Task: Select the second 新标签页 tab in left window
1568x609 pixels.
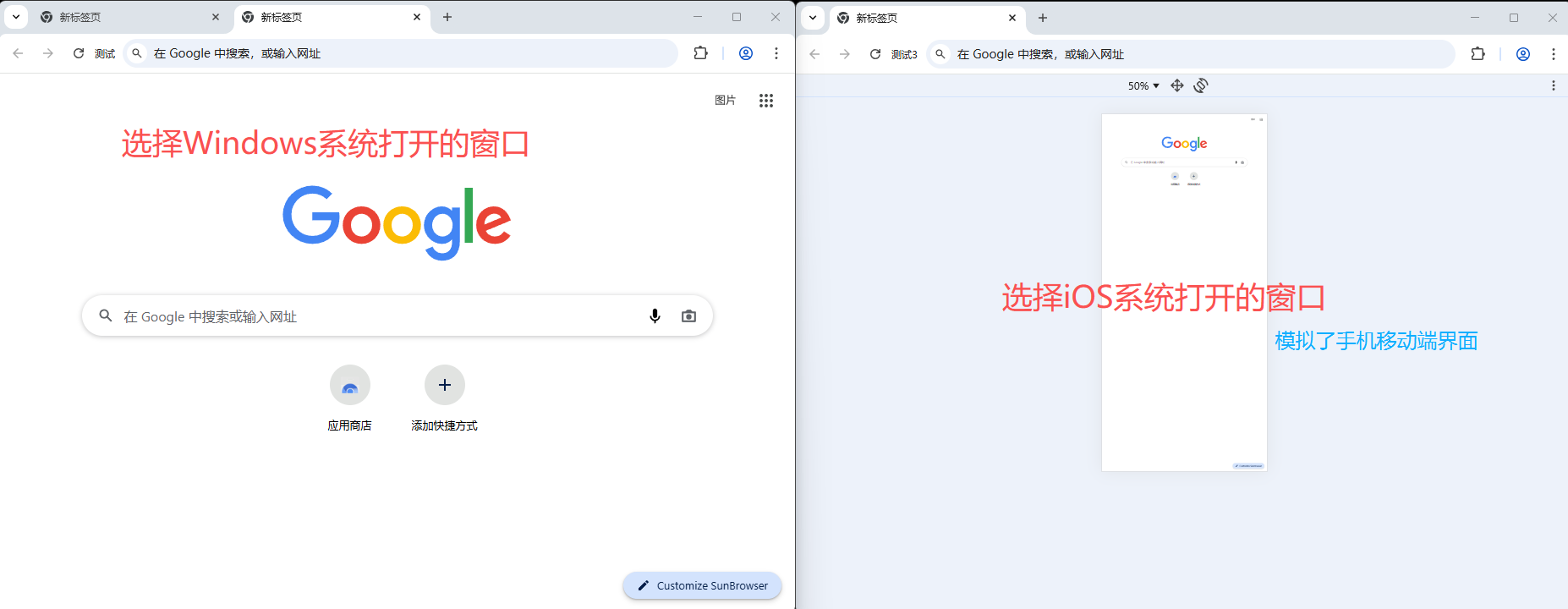Action: pyautogui.click(x=331, y=17)
